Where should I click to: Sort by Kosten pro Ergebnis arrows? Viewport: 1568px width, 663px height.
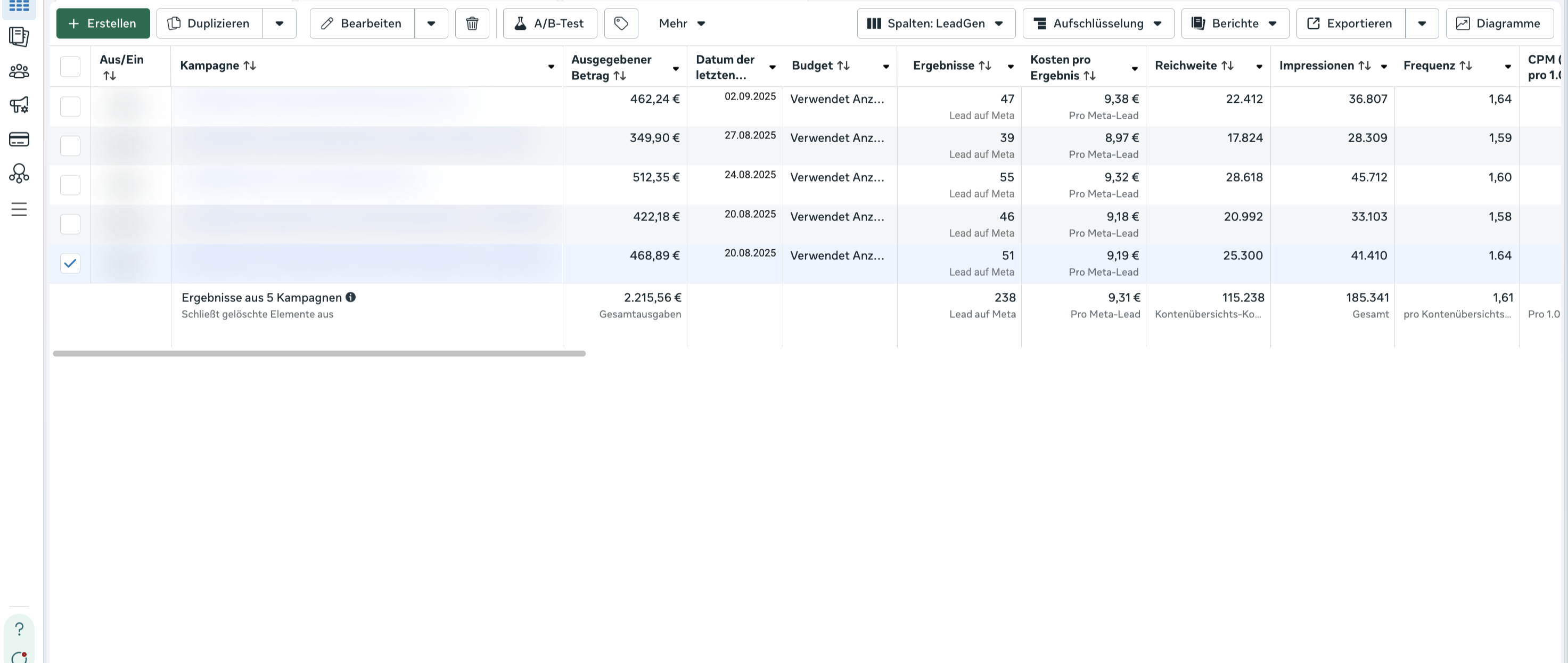coord(1089,76)
